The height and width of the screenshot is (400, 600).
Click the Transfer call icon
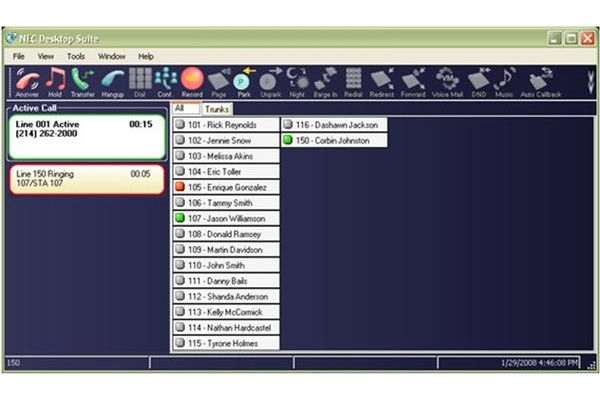(x=83, y=82)
